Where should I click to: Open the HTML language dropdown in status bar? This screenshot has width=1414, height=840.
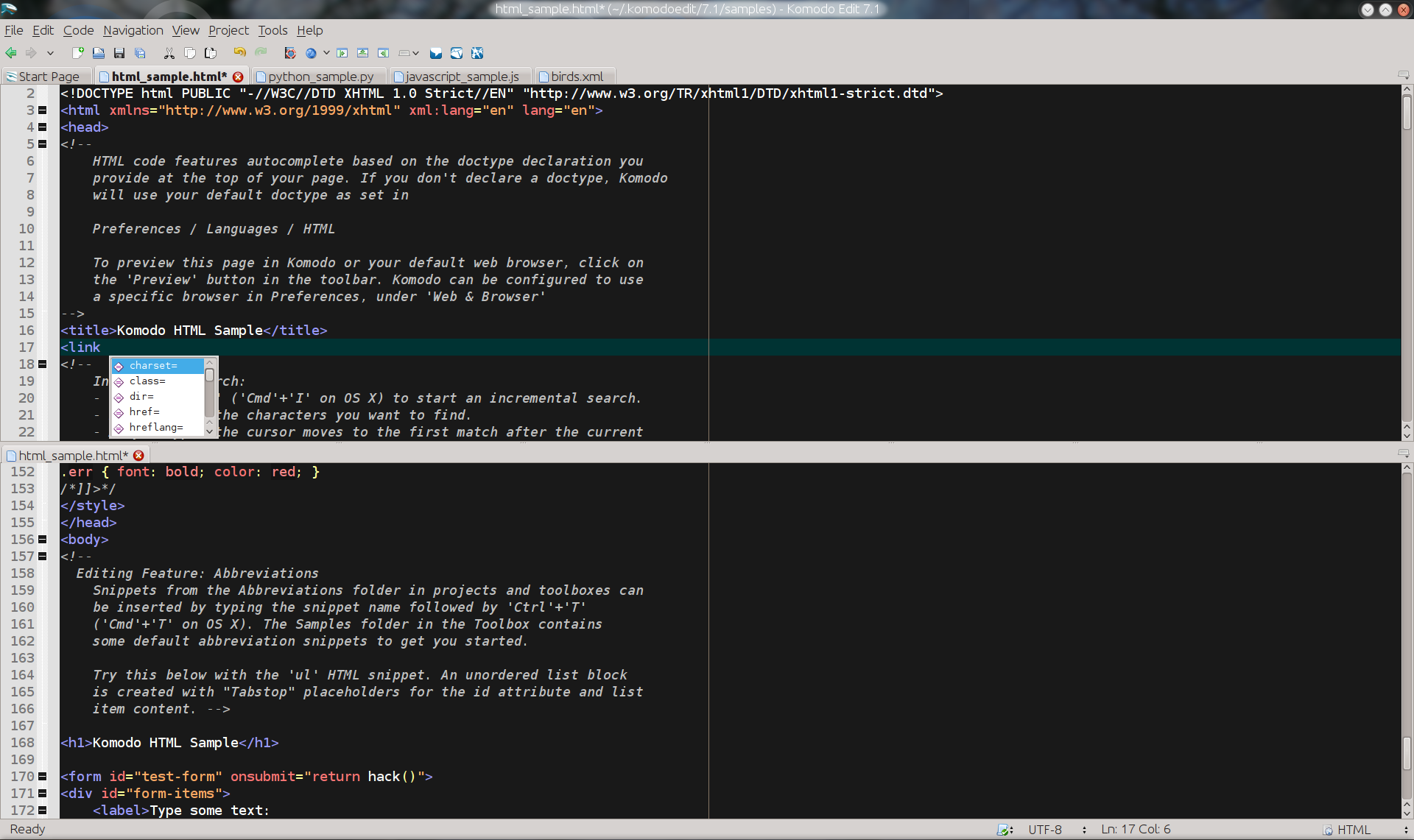[x=1366, y=830]
